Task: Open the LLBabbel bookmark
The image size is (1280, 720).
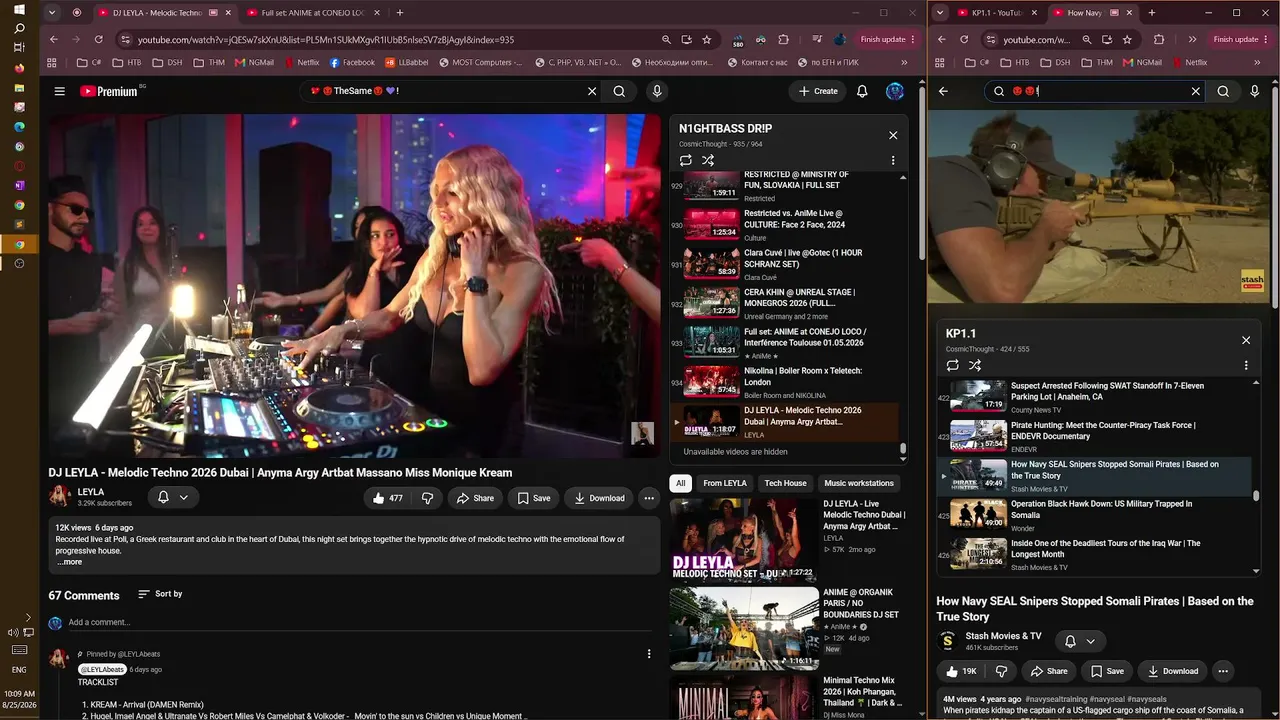Action: 406,62
